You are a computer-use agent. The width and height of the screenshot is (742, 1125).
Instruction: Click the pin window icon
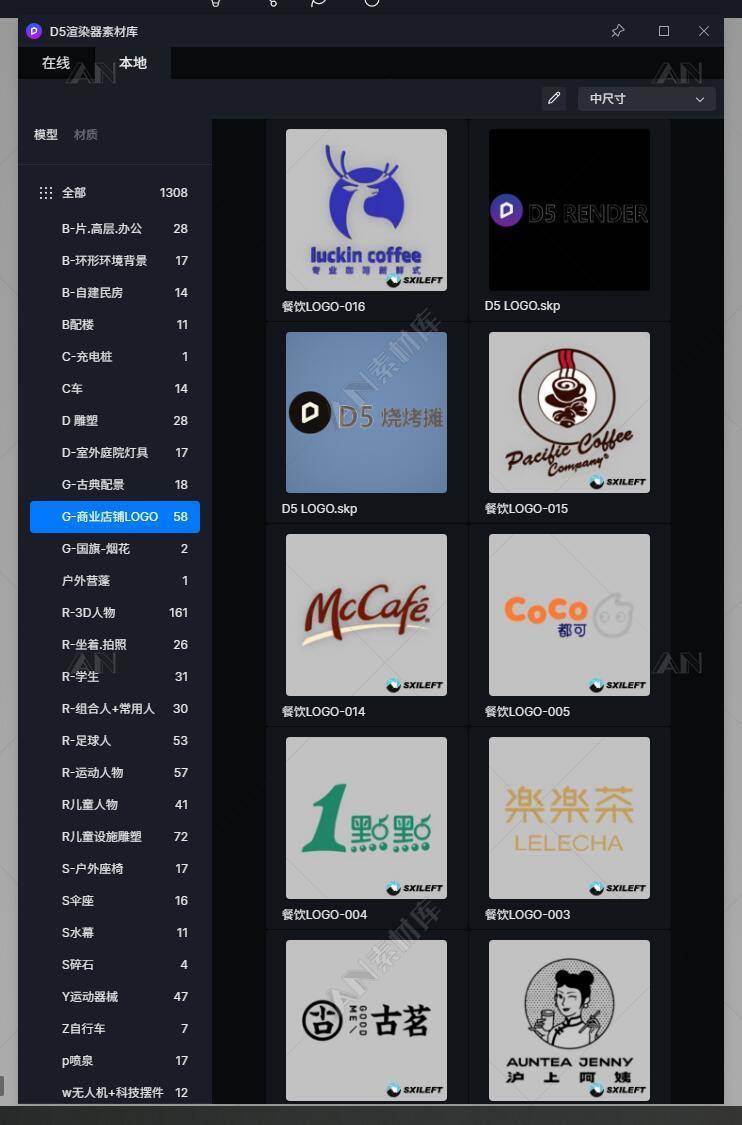tap(617, 31)
